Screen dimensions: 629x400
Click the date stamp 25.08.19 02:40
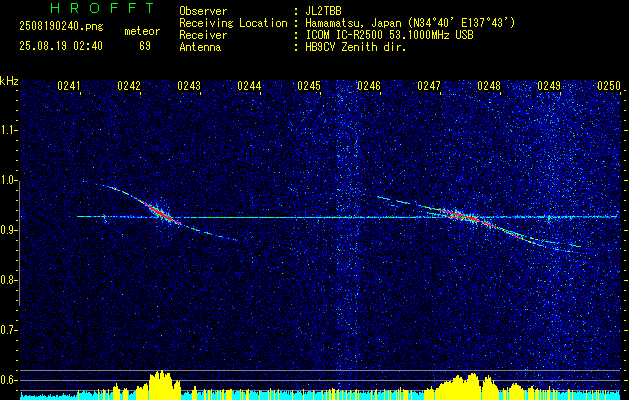coord(61,46)
